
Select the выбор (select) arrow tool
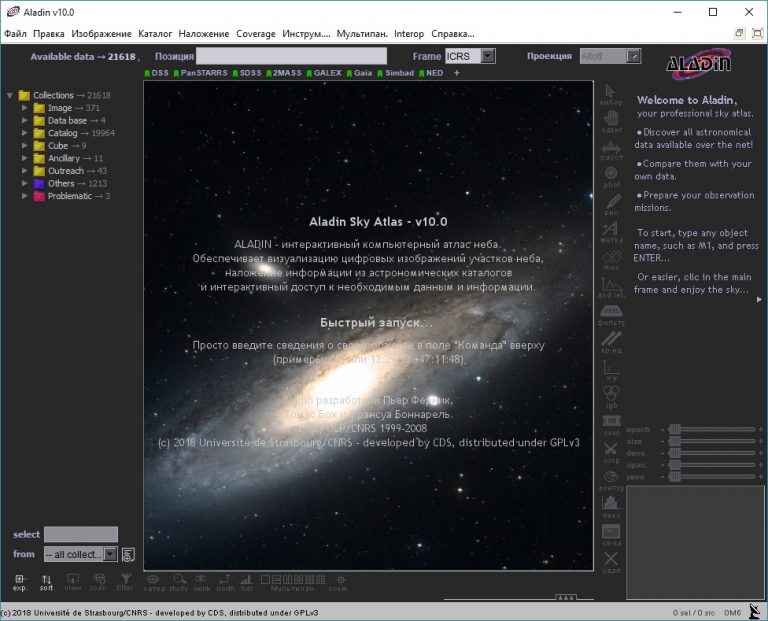point(610,95)
